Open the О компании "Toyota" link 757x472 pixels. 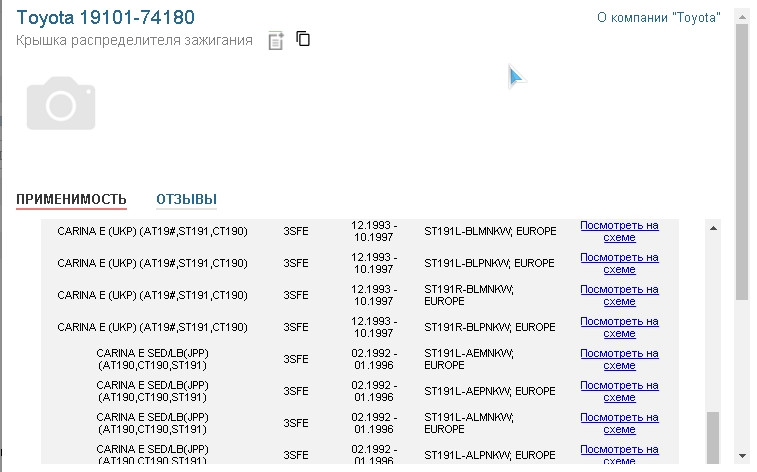tap(658, 17)
